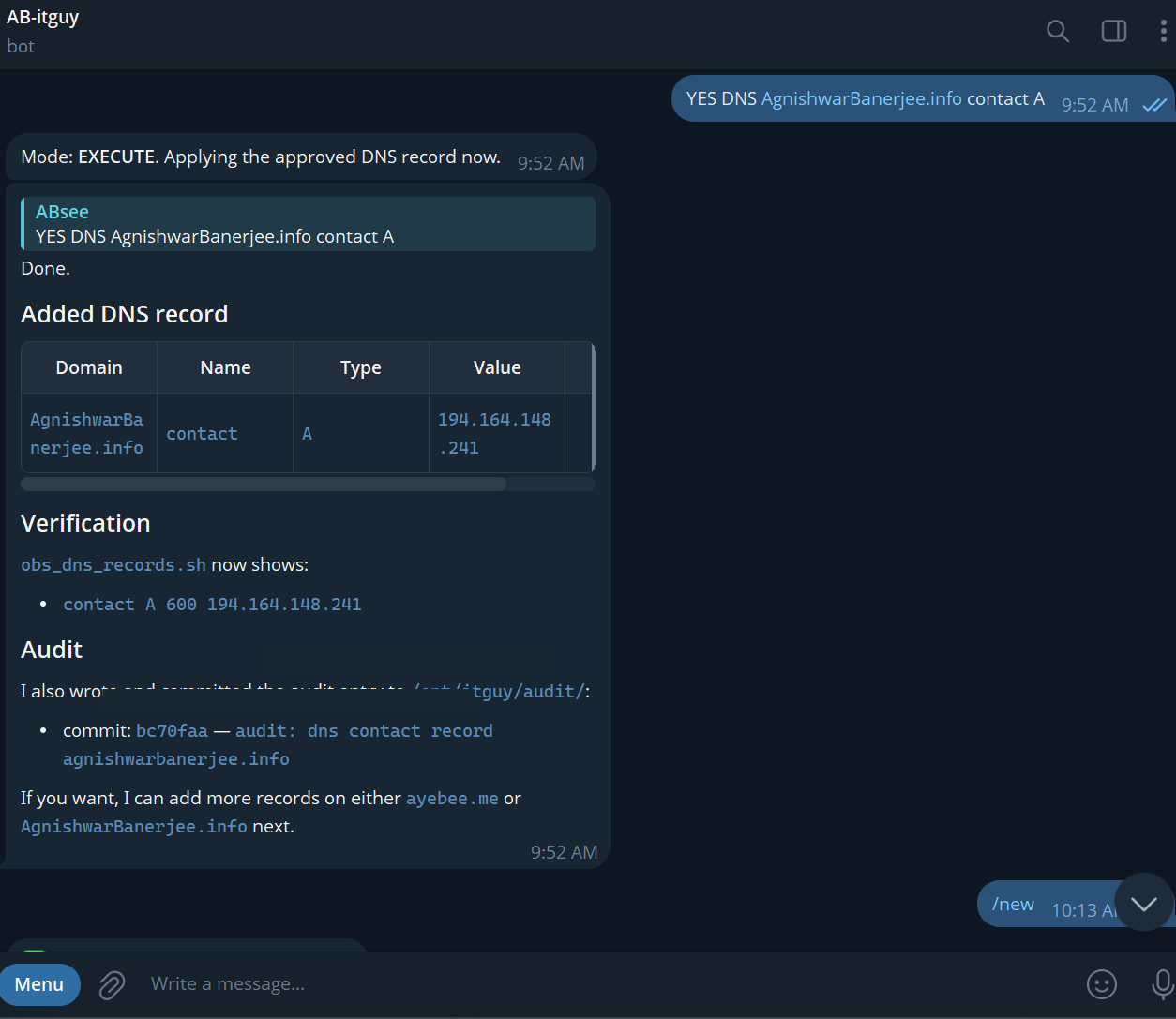This screenshot has height=1019, width=1176.
Task: Open AgnishwarBanerjee.info link in sent message
Action: pyautogui.click(x=861, y=98)
